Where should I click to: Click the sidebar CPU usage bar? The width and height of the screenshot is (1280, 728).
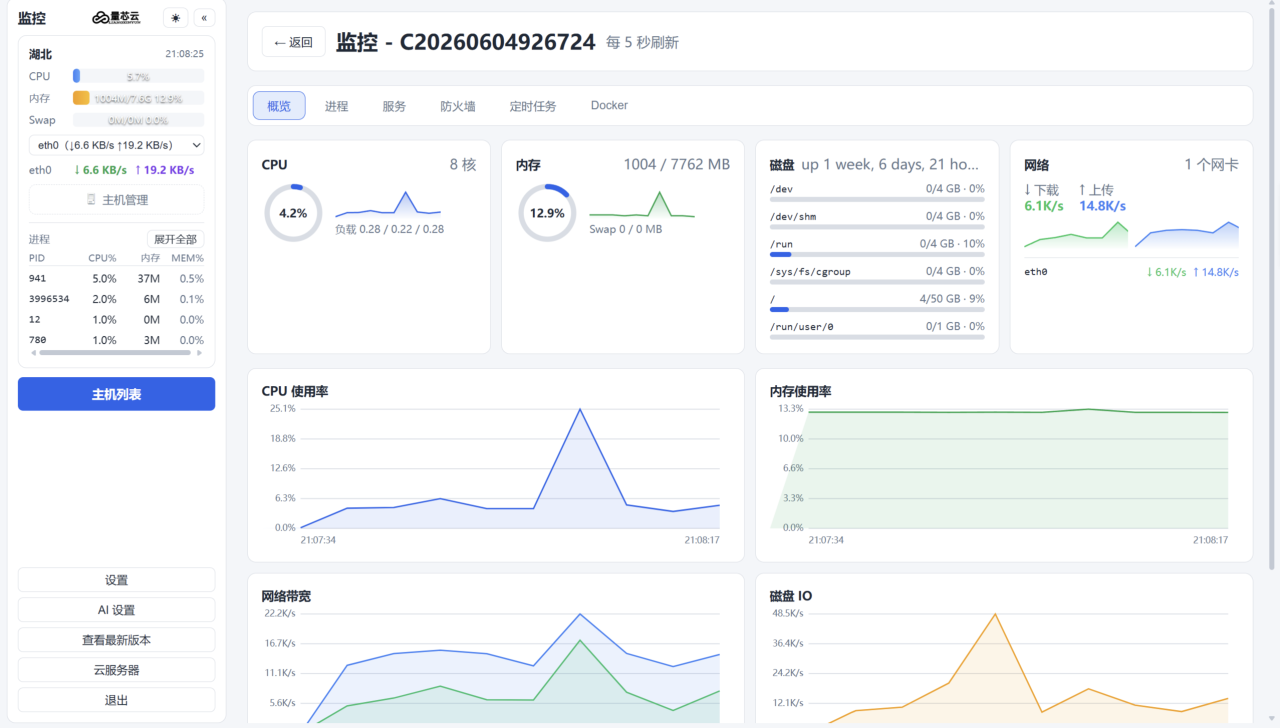click(138, 76)
